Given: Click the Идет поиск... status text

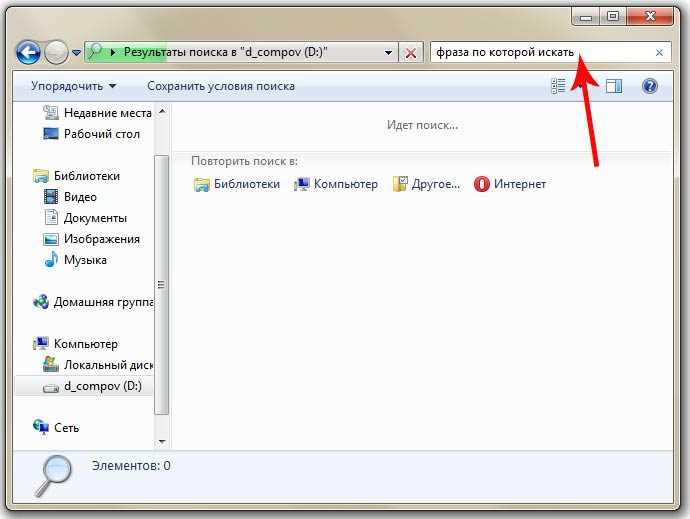Looking at the screenshot, I should tap(422, 125).
